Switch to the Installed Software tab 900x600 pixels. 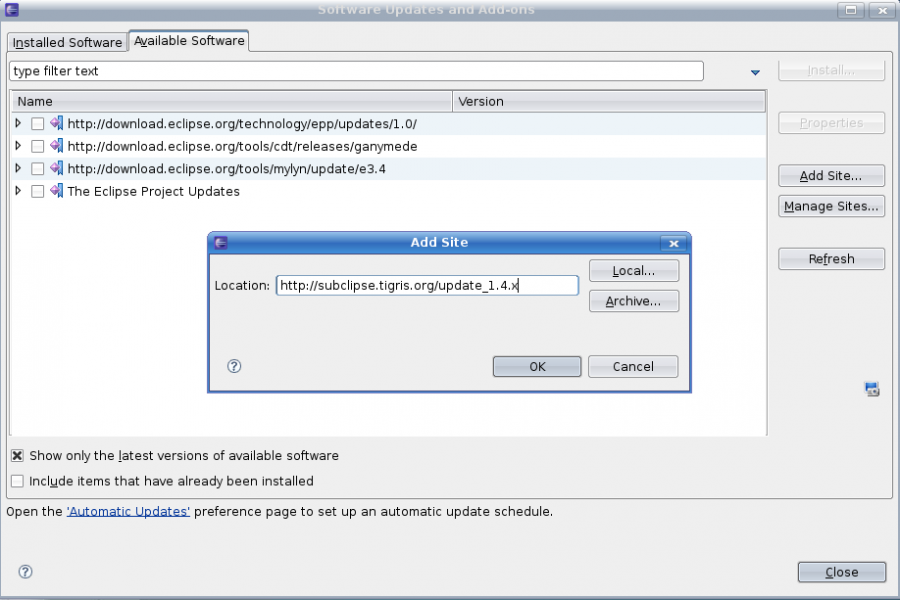click(67, 43)
